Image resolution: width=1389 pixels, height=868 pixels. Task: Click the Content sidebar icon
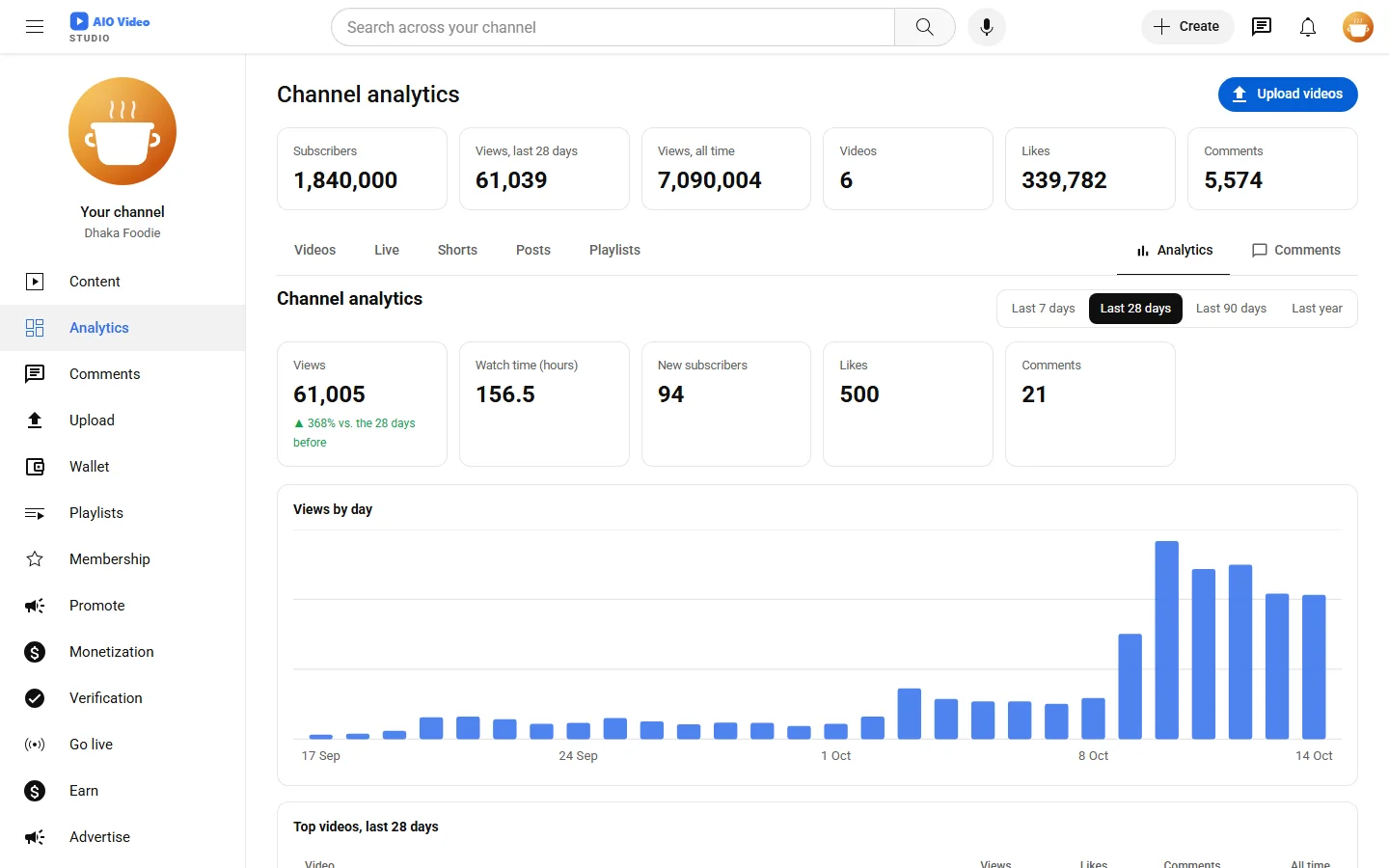pos(35,282)
